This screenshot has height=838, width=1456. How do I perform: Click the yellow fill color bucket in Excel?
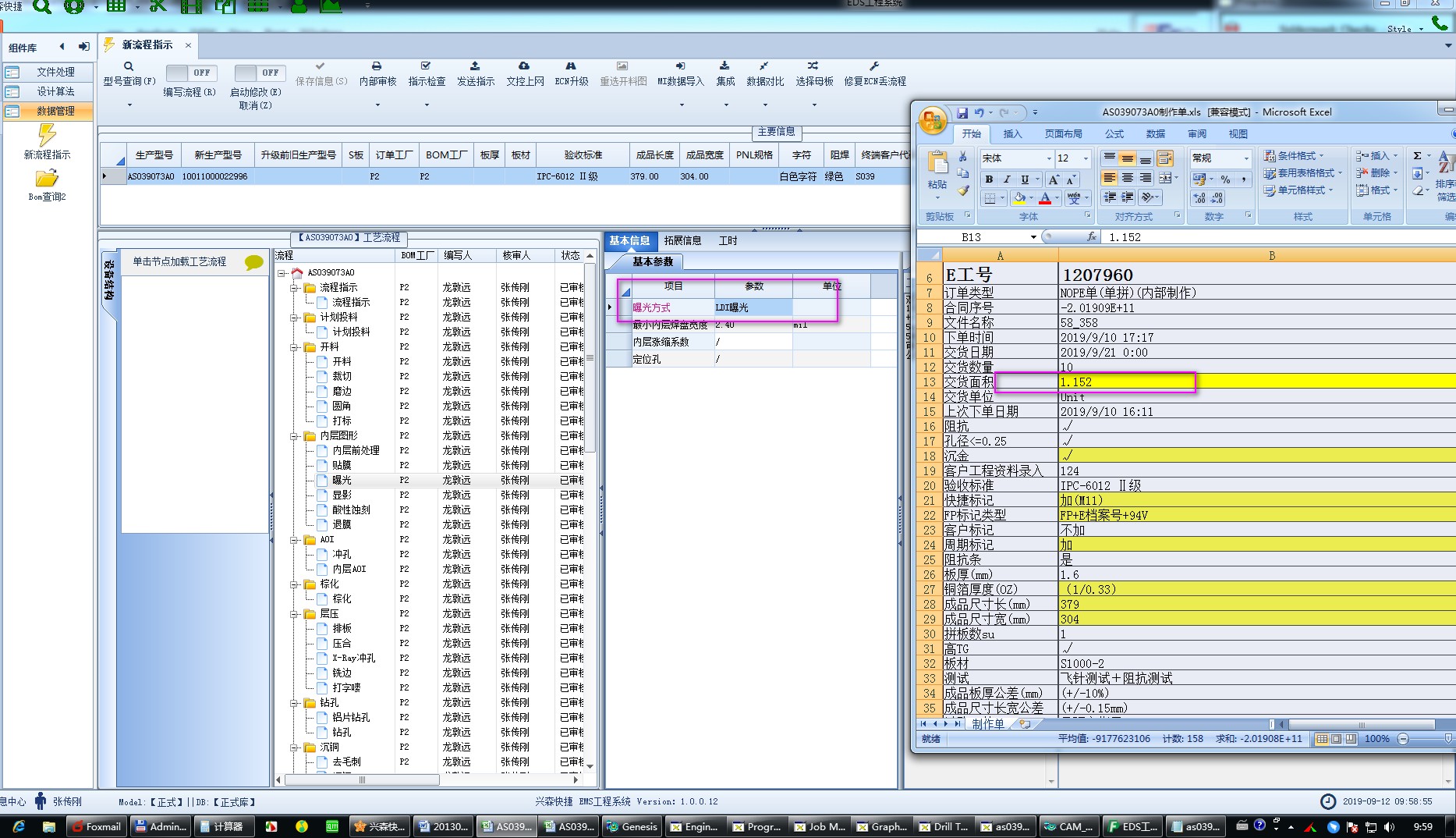click(1019, 198)
